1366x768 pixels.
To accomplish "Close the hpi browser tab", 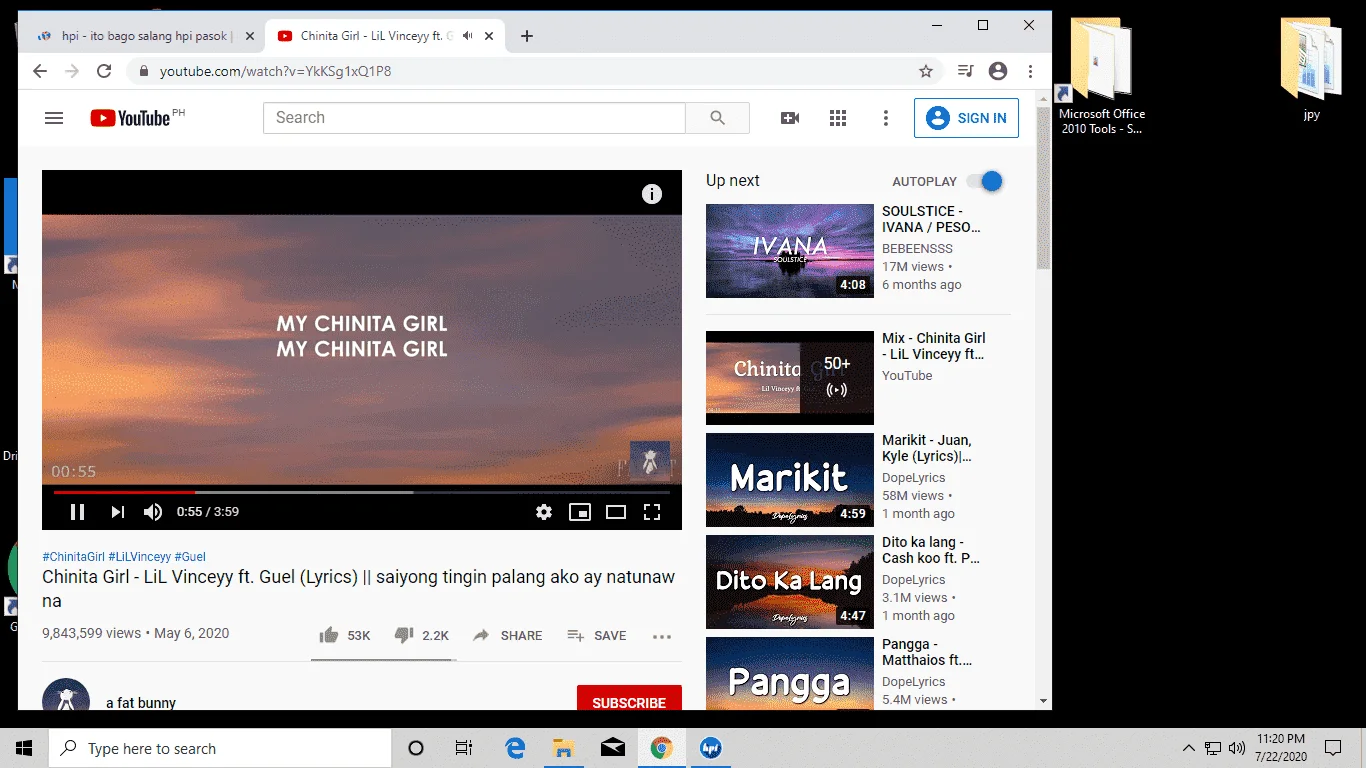I will (x=249, y=36).
